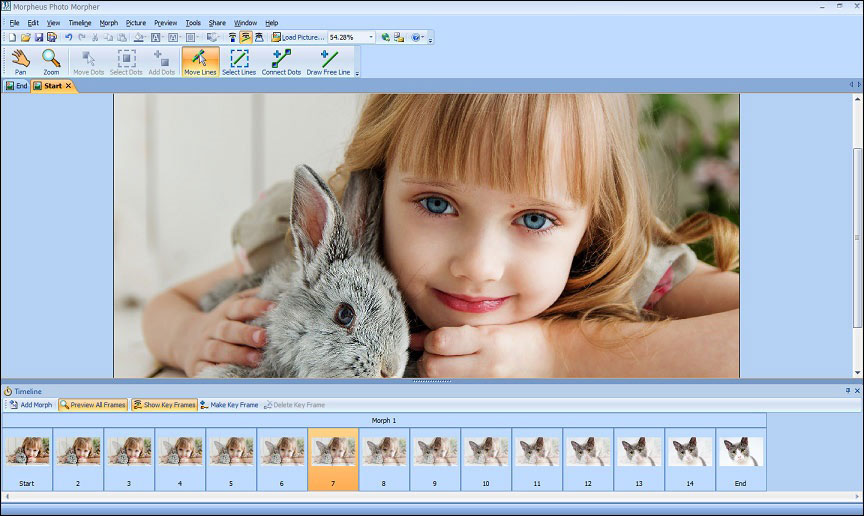Toggle Show Key Frames

pos(164,405)
